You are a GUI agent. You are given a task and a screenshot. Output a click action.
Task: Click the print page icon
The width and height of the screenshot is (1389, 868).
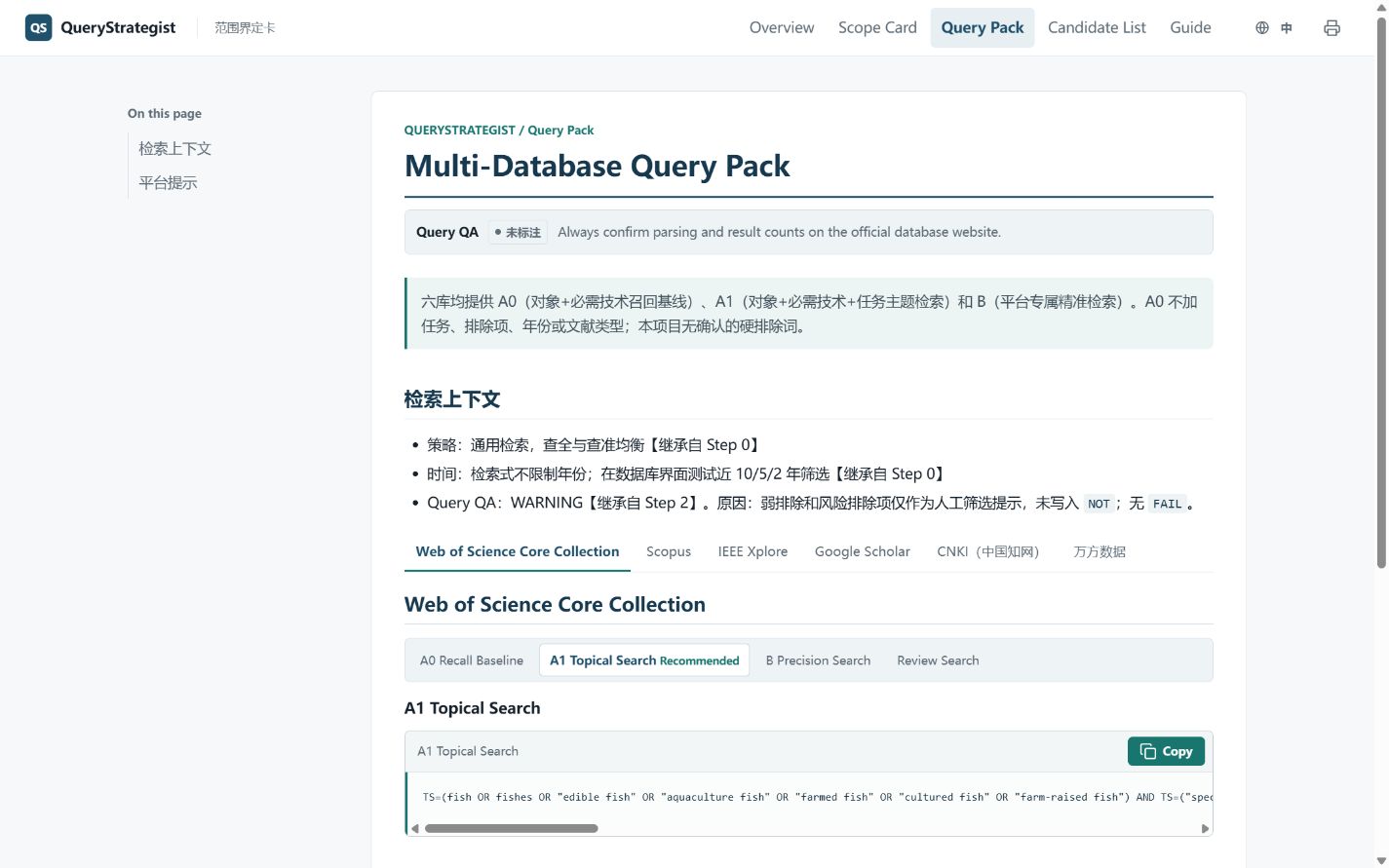[1331, 28]
